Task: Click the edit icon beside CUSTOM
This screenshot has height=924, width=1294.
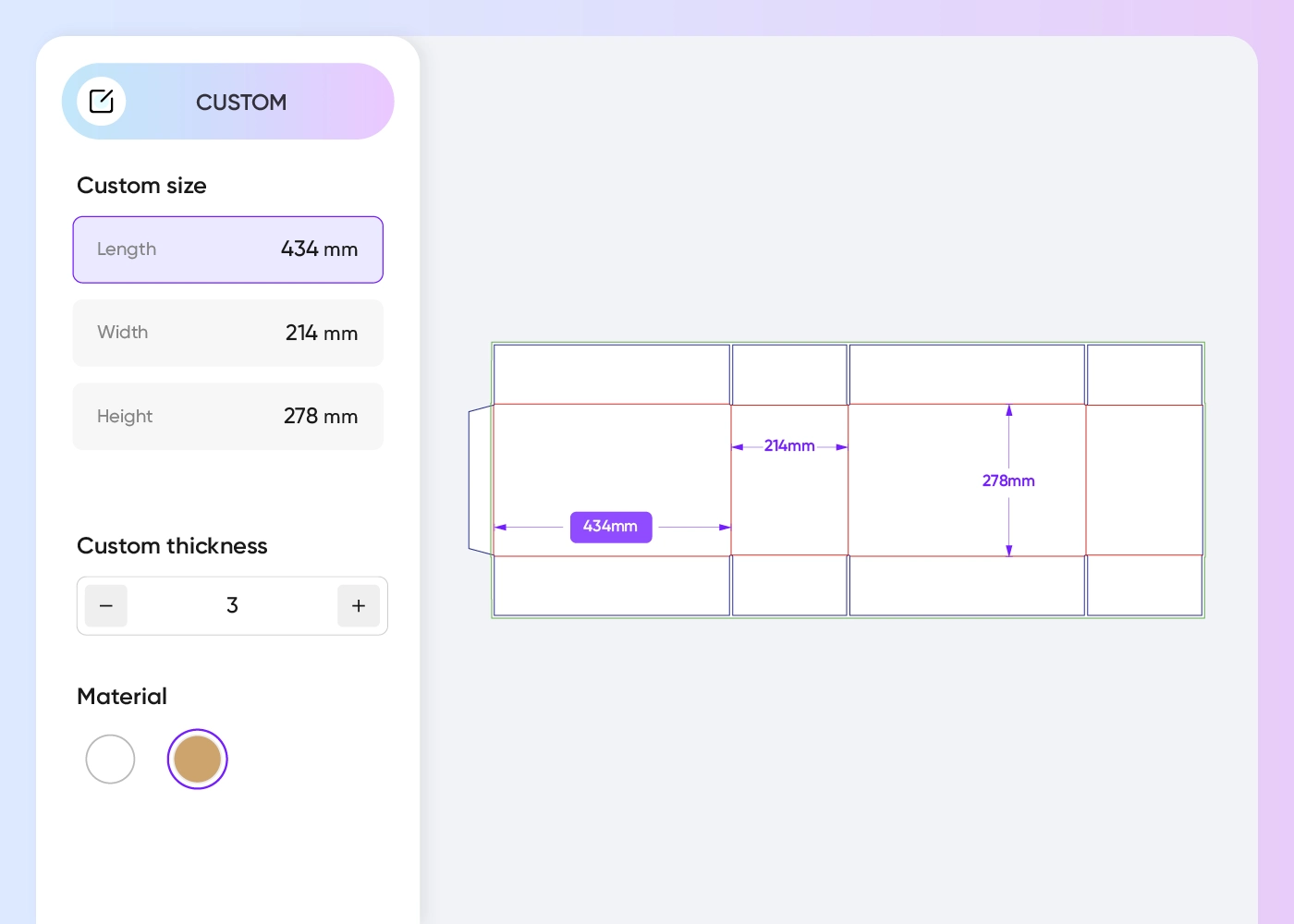Action: (102, 102)
